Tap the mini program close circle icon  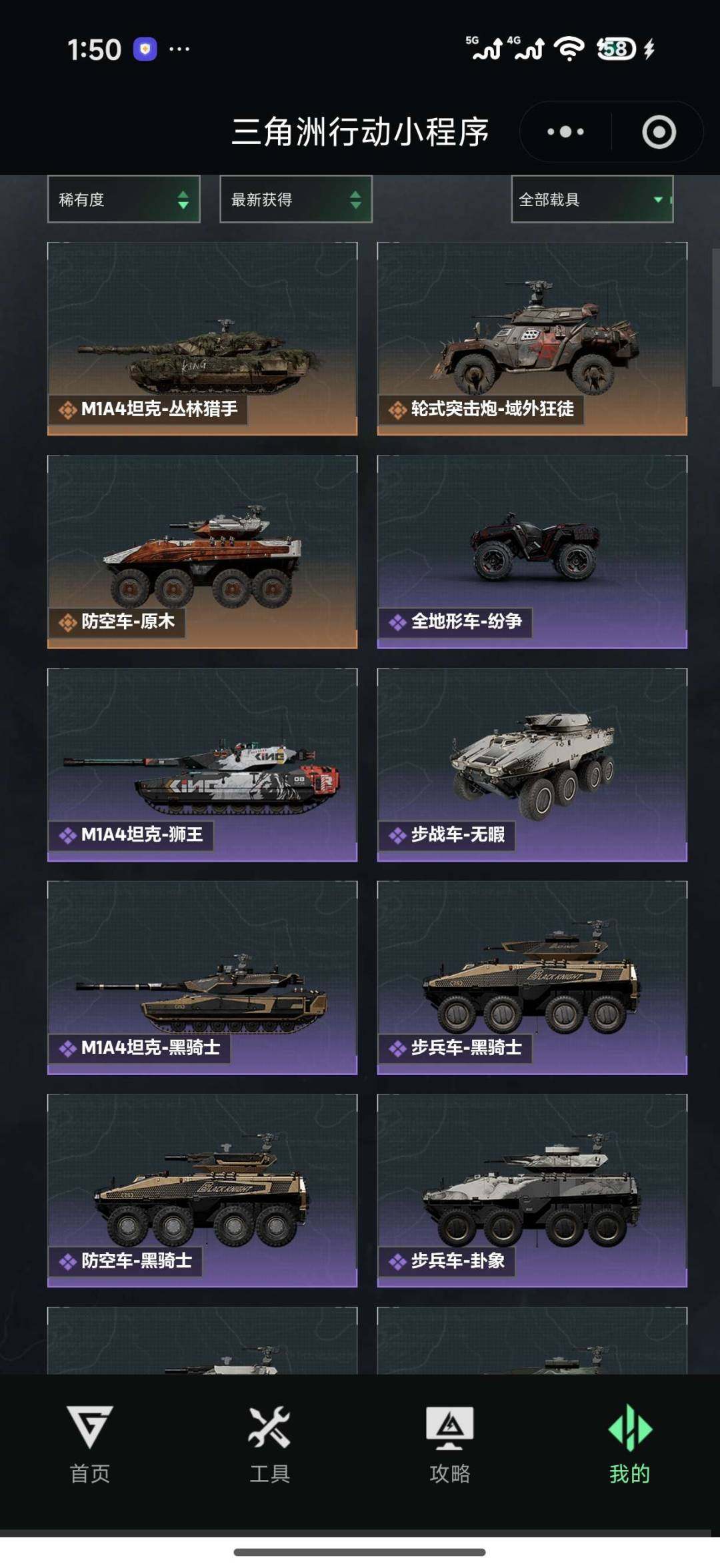pyautogui.click(x=659, y=132)
